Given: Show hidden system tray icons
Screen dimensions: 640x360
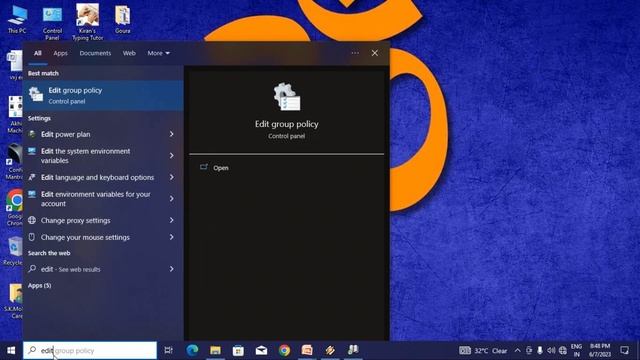Looking at the screenshot, I should coord(518,351).
